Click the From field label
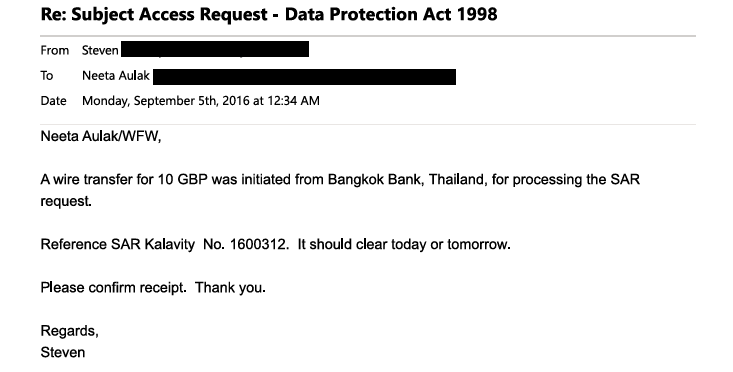 tap(55, 50)
